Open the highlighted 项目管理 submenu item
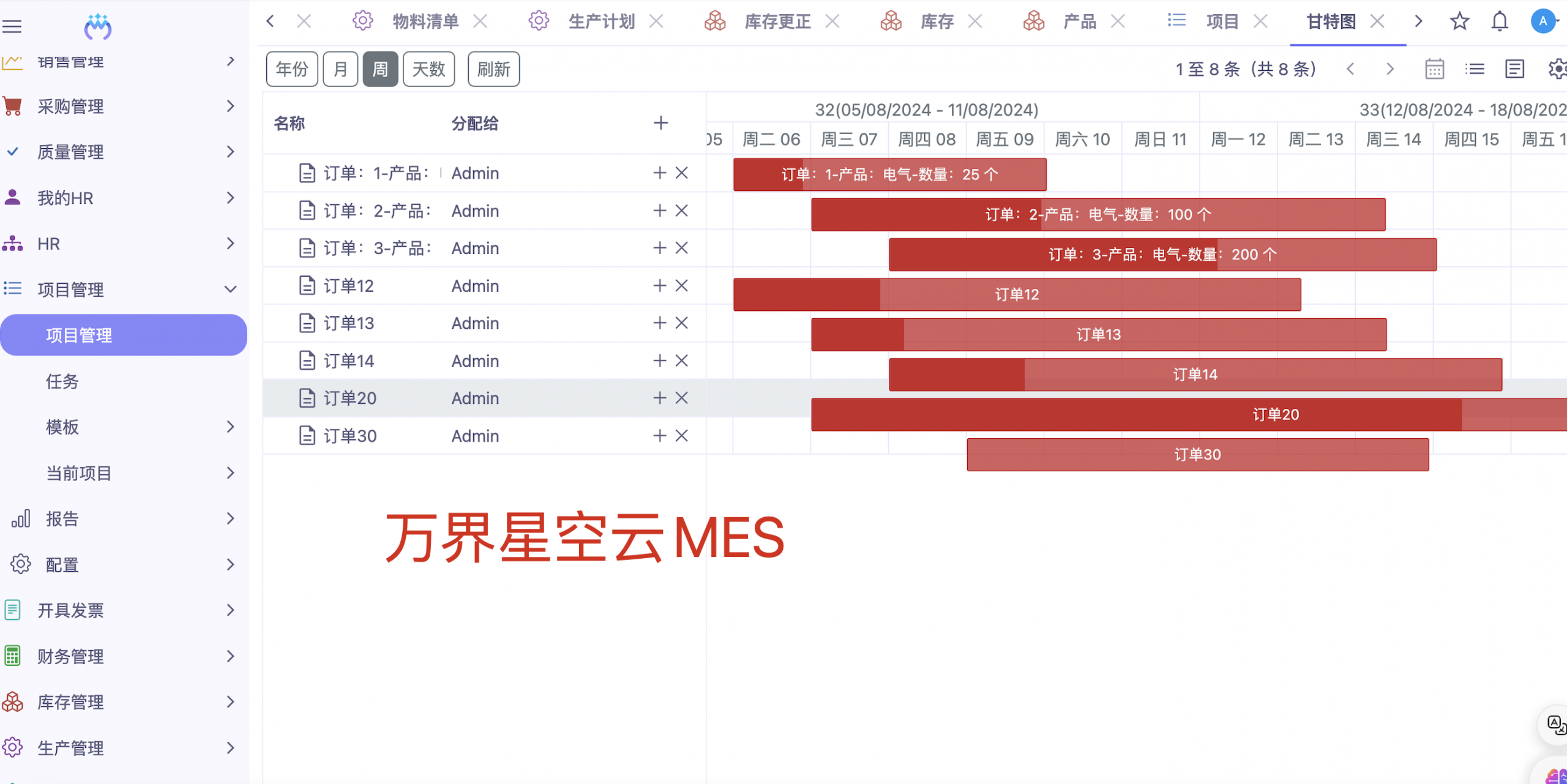 point(124,335)
